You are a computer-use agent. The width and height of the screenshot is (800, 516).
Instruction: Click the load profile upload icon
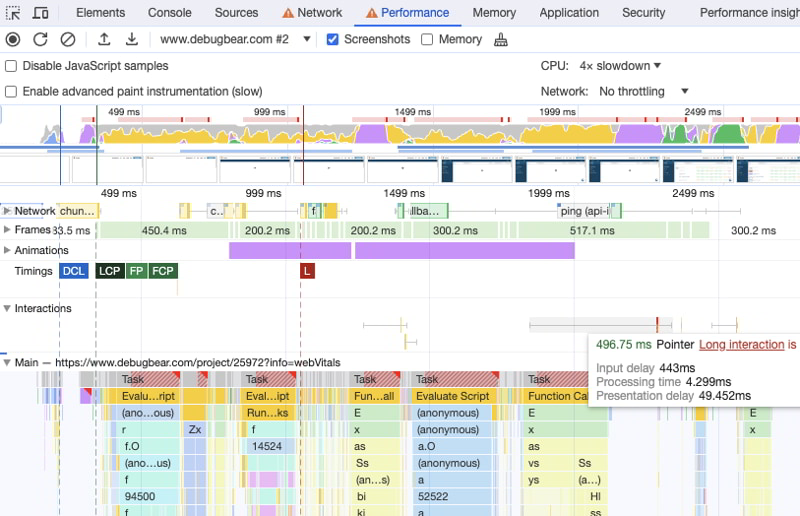click(x=104, y=39)
